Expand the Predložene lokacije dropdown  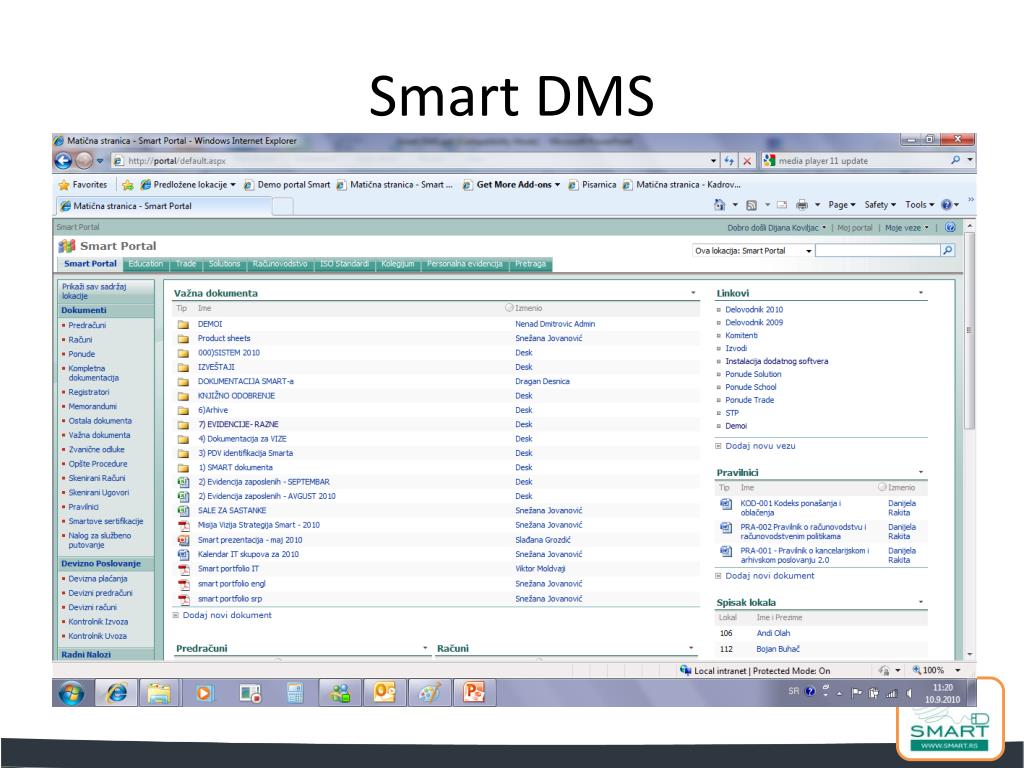[232, 185]
